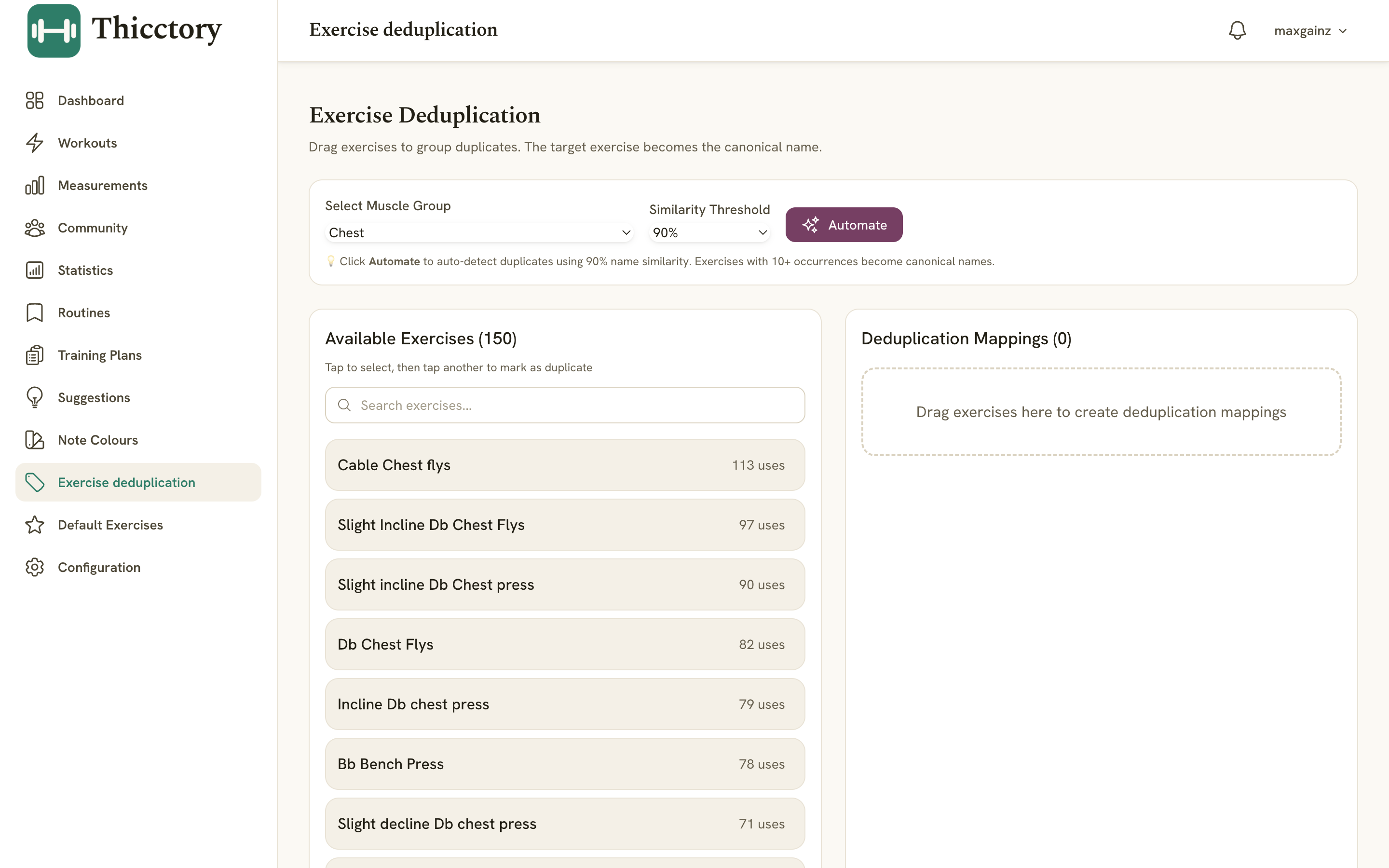This screenshot has height=868, width=1389.
Task: Select Slight Incline Db Chest Flys
Action: coord(565,525)
